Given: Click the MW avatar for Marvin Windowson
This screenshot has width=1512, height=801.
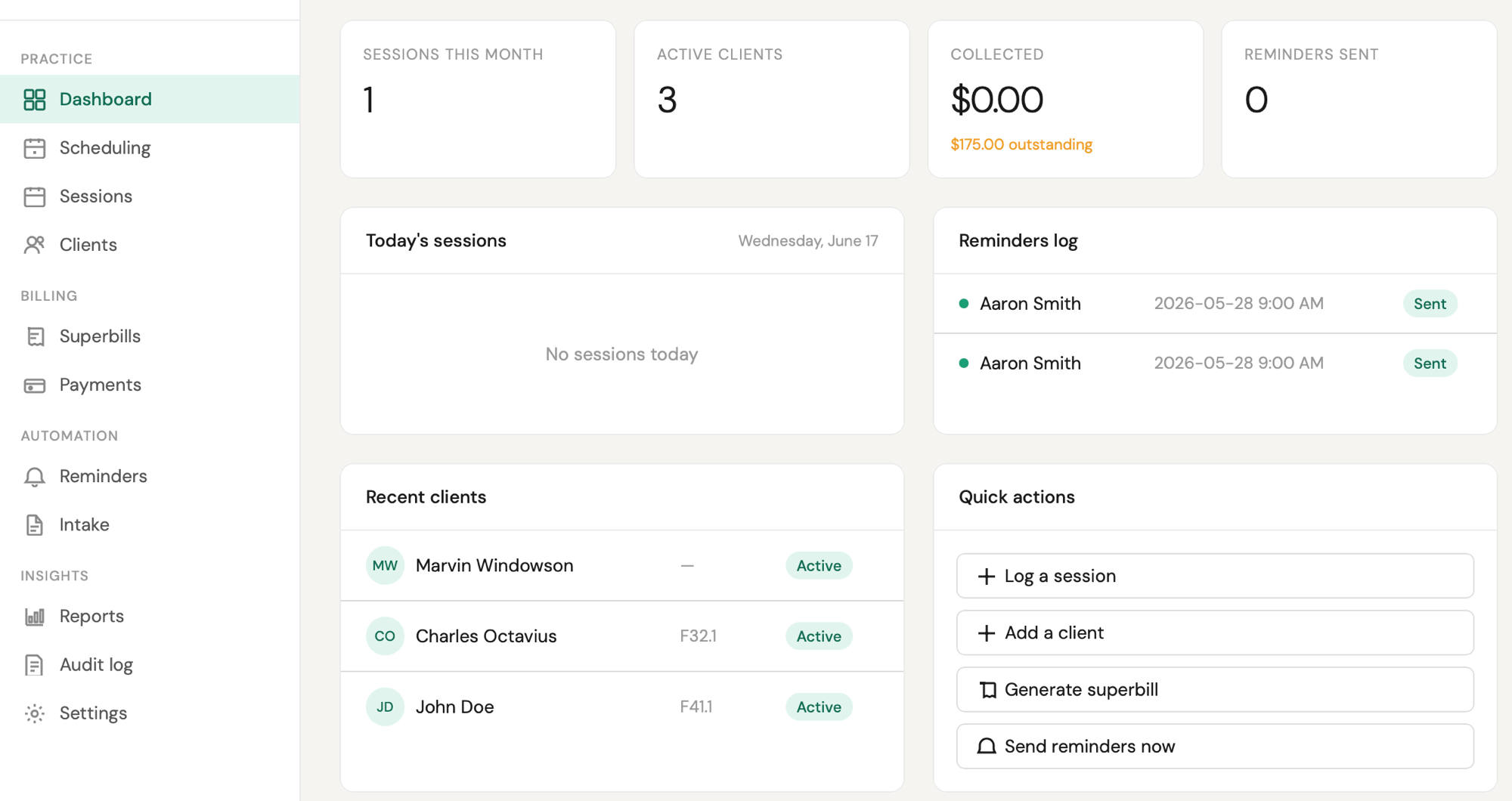Looking at the screenshot, I should point(385,565).
